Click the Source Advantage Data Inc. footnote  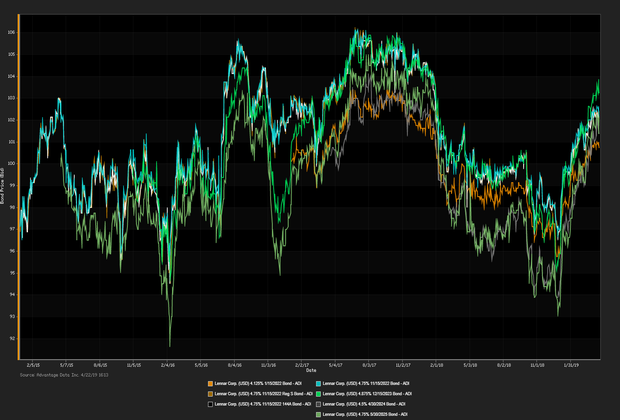pos(64,375)
